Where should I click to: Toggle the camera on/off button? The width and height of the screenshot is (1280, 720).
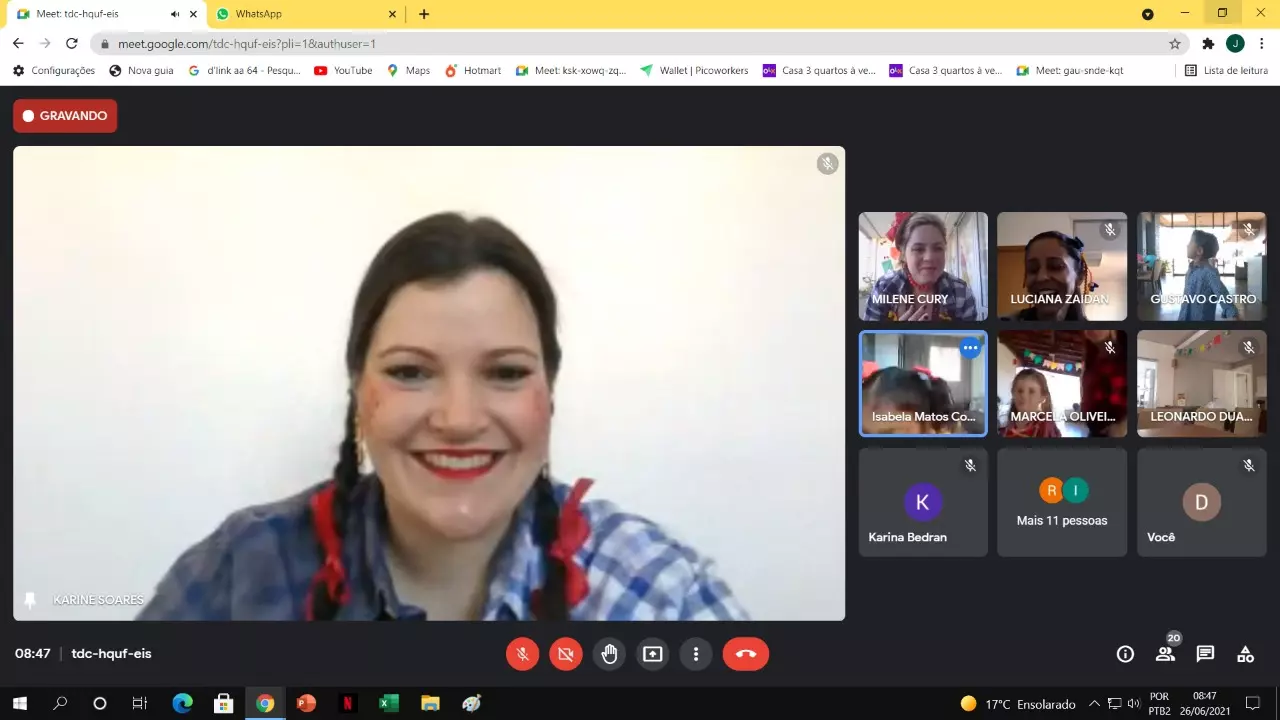pos(566,654)
